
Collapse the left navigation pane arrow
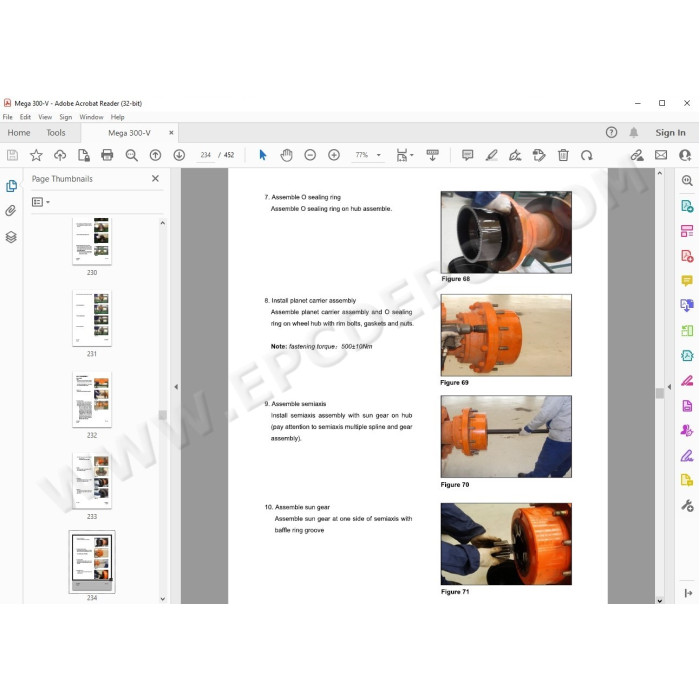point(176,387)
